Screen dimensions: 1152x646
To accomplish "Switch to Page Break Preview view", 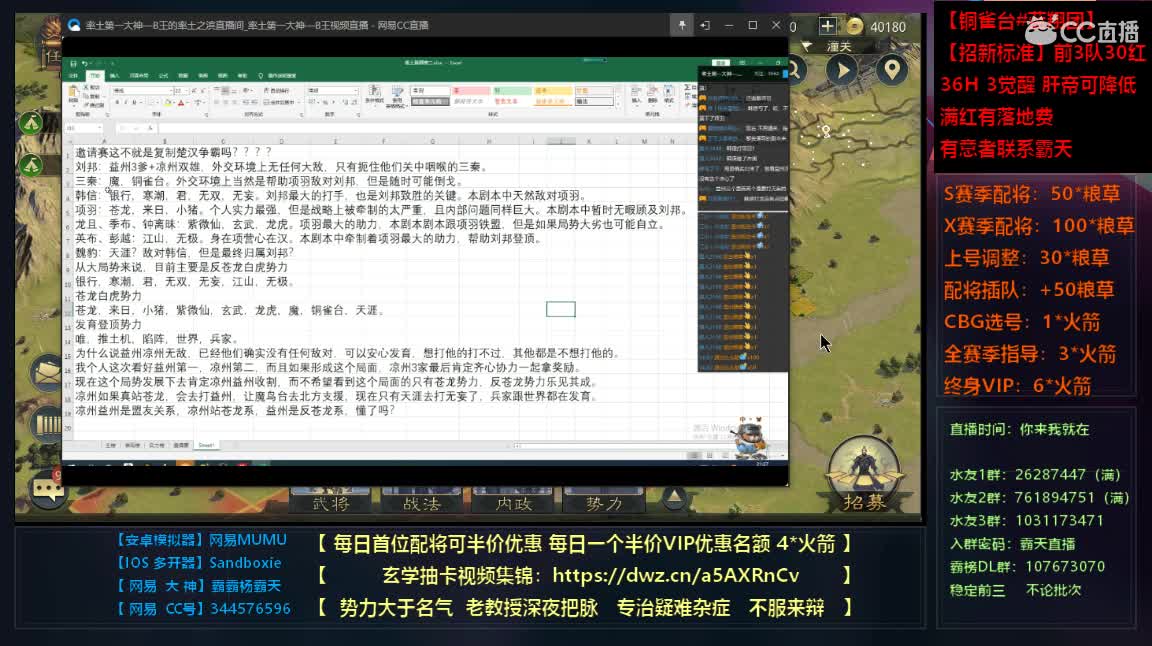I will (724, 456).
